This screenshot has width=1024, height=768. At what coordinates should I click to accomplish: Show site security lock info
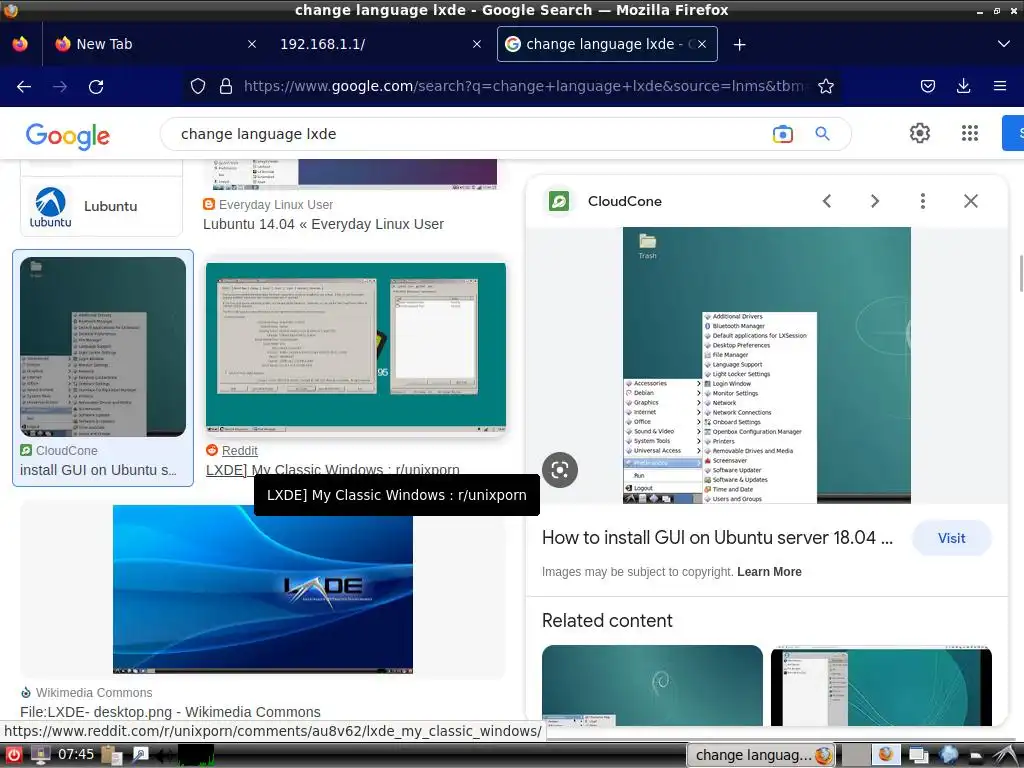(226, 86)
